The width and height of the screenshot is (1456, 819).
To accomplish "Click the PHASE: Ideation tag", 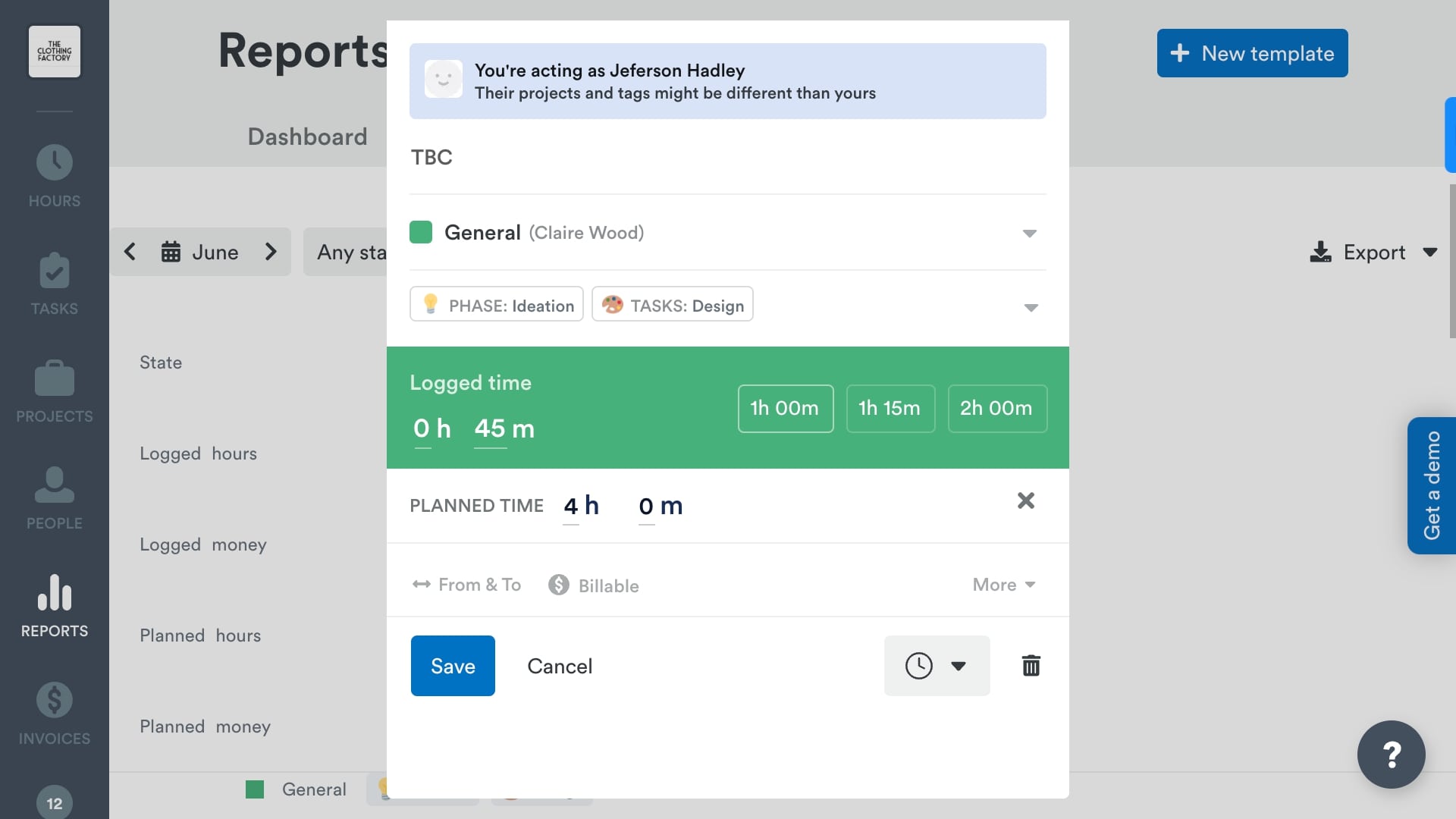I will click(497, 304).
